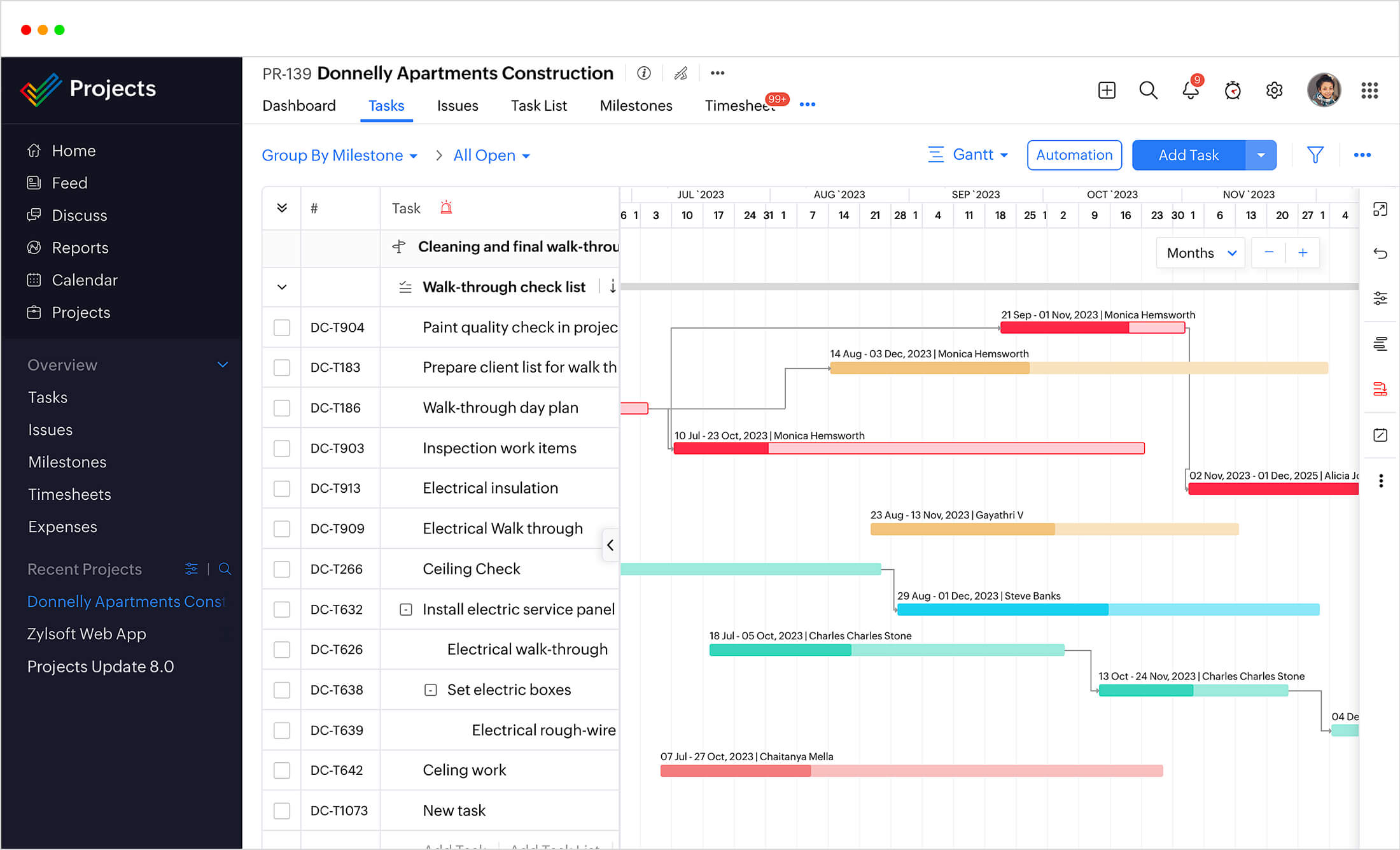Click the milestone flag icon in task list
The height and width of the screenshot is (850, 1400).
(x=400, y=246)
